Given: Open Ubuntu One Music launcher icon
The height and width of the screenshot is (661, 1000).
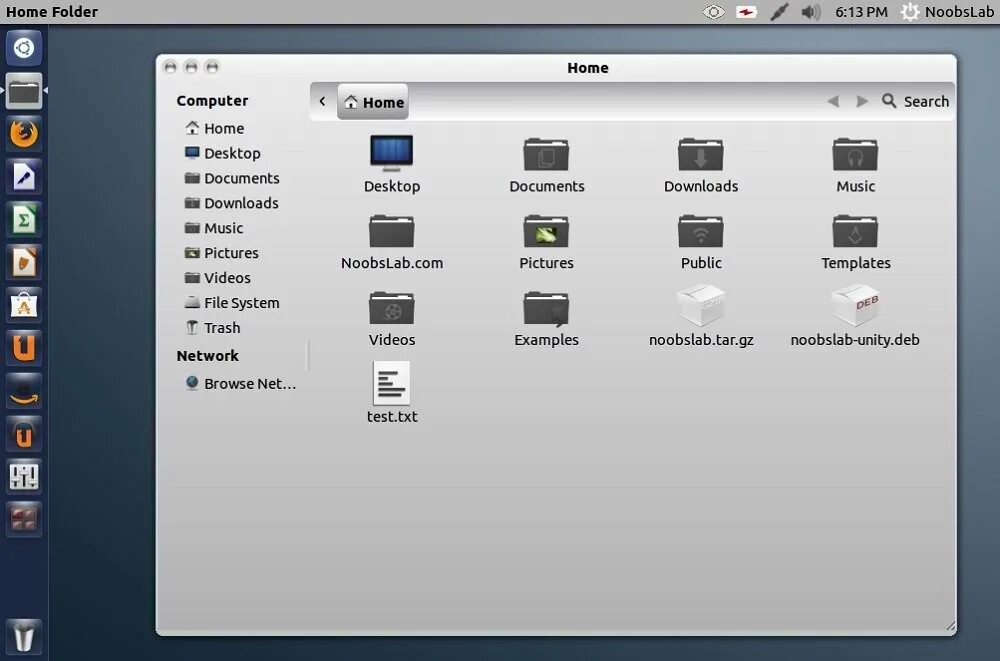Looking at the screenshot, I should (24, 433).
